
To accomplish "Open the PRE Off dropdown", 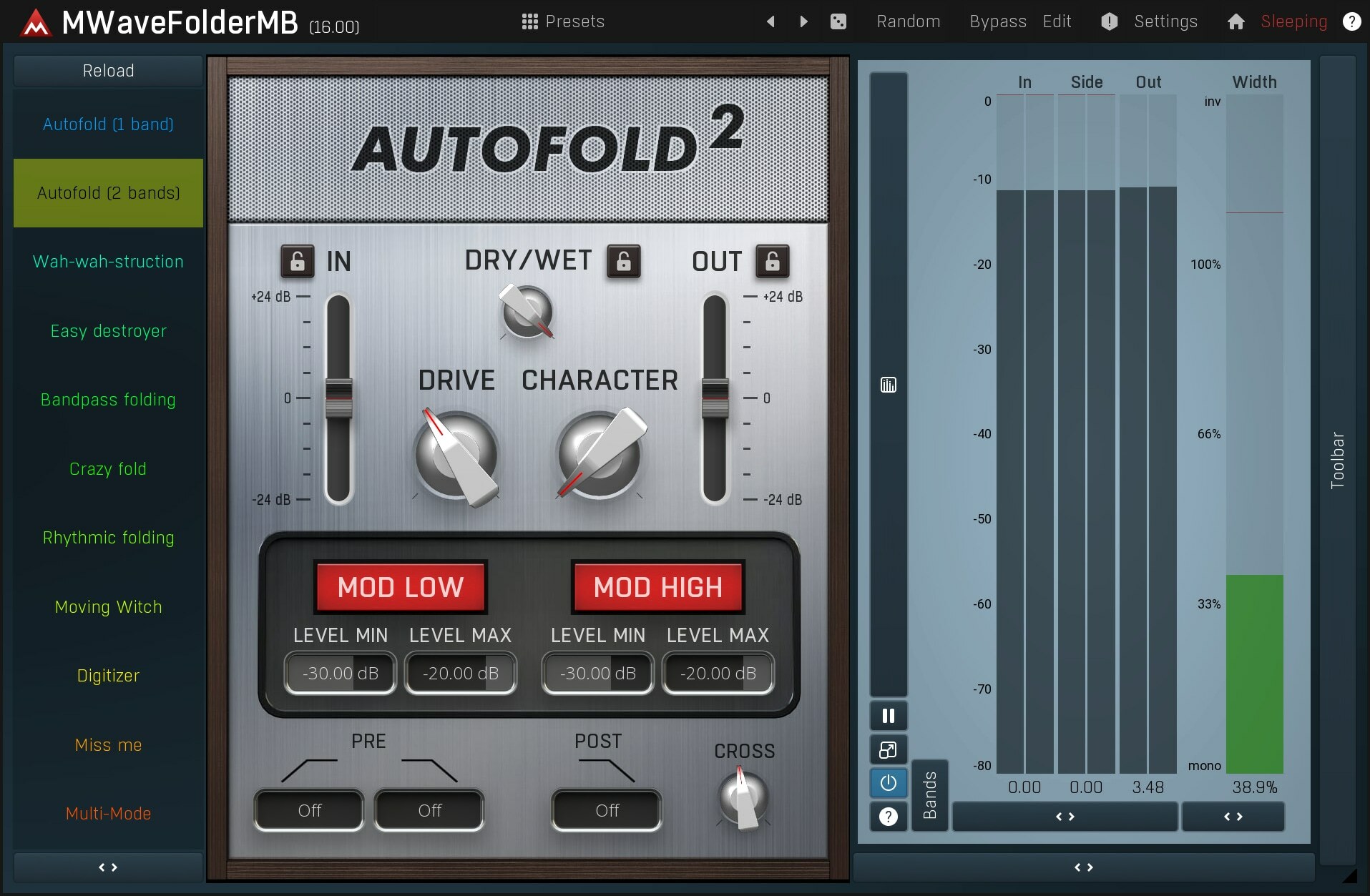I will pos(308,809).
